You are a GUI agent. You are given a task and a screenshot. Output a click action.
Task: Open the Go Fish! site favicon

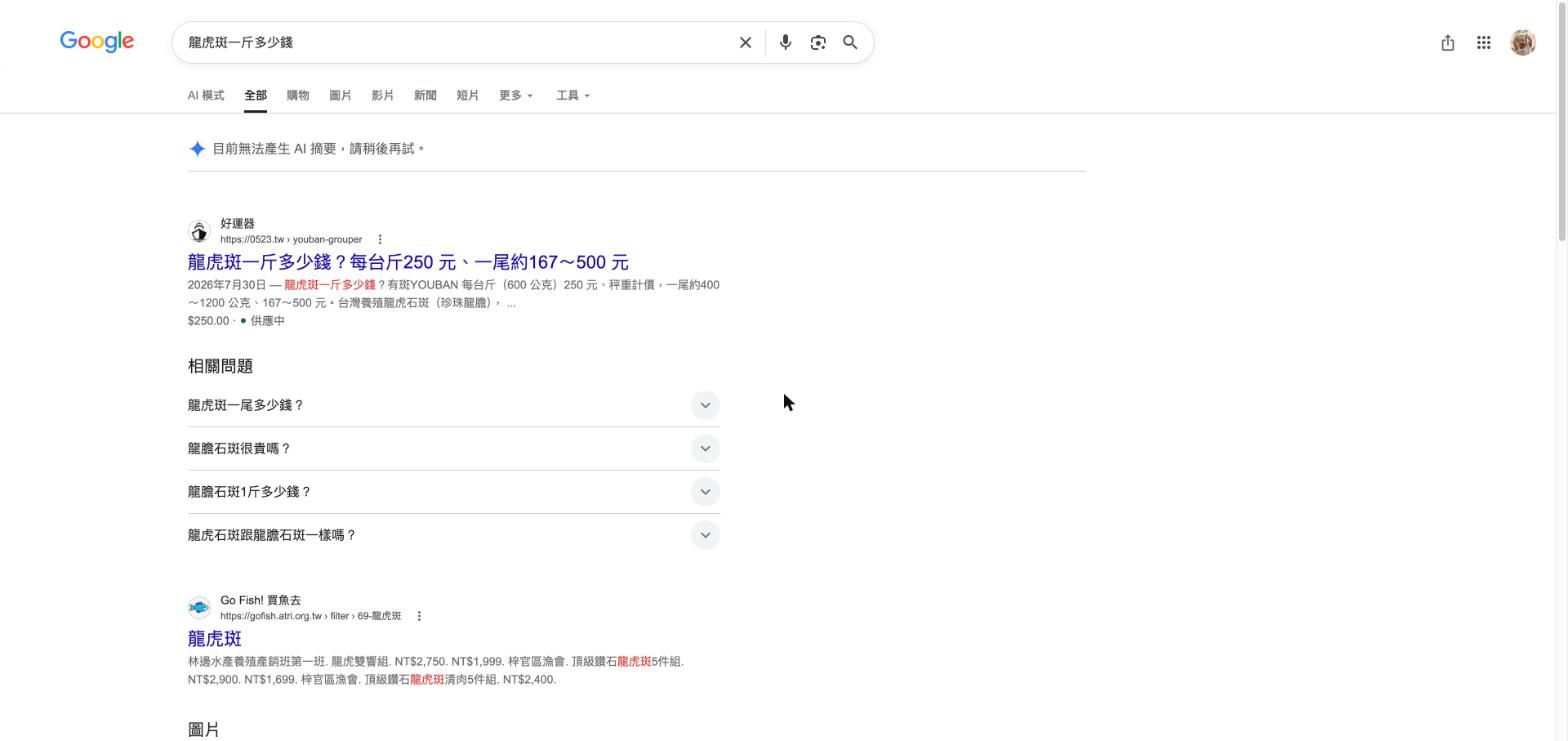coord(199,608)
